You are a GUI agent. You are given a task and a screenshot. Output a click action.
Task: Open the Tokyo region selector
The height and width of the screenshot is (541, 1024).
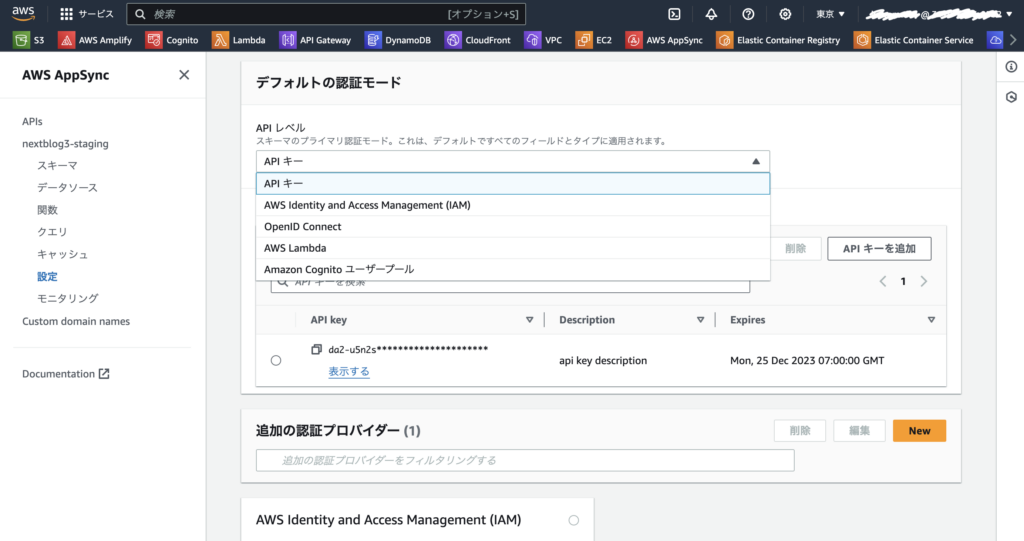[x=830, y=14]
